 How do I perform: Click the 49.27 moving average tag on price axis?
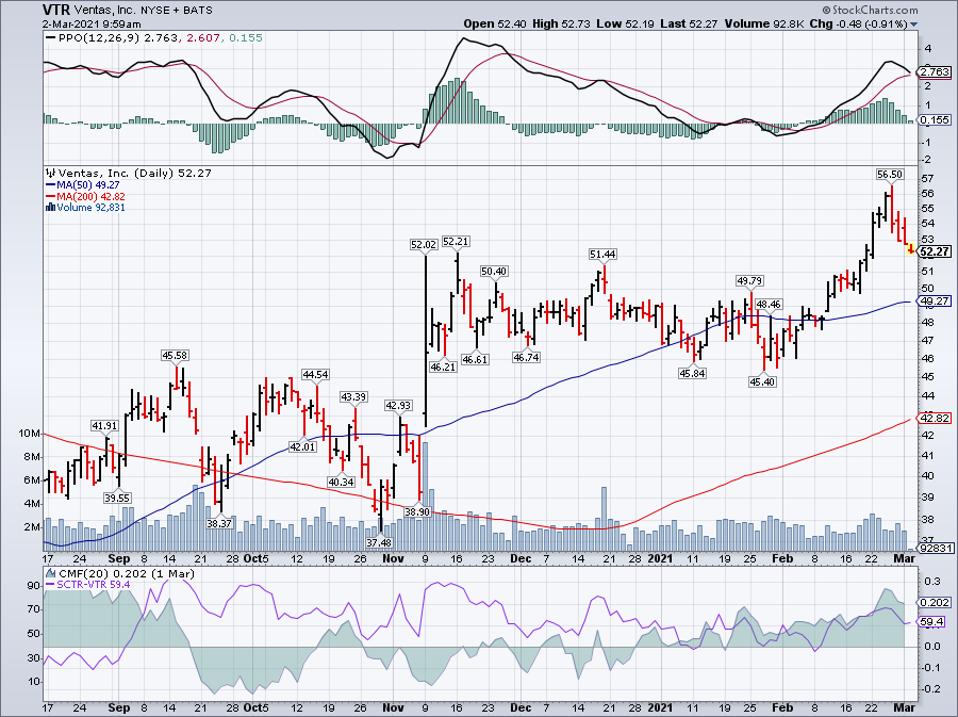[935, 301]
